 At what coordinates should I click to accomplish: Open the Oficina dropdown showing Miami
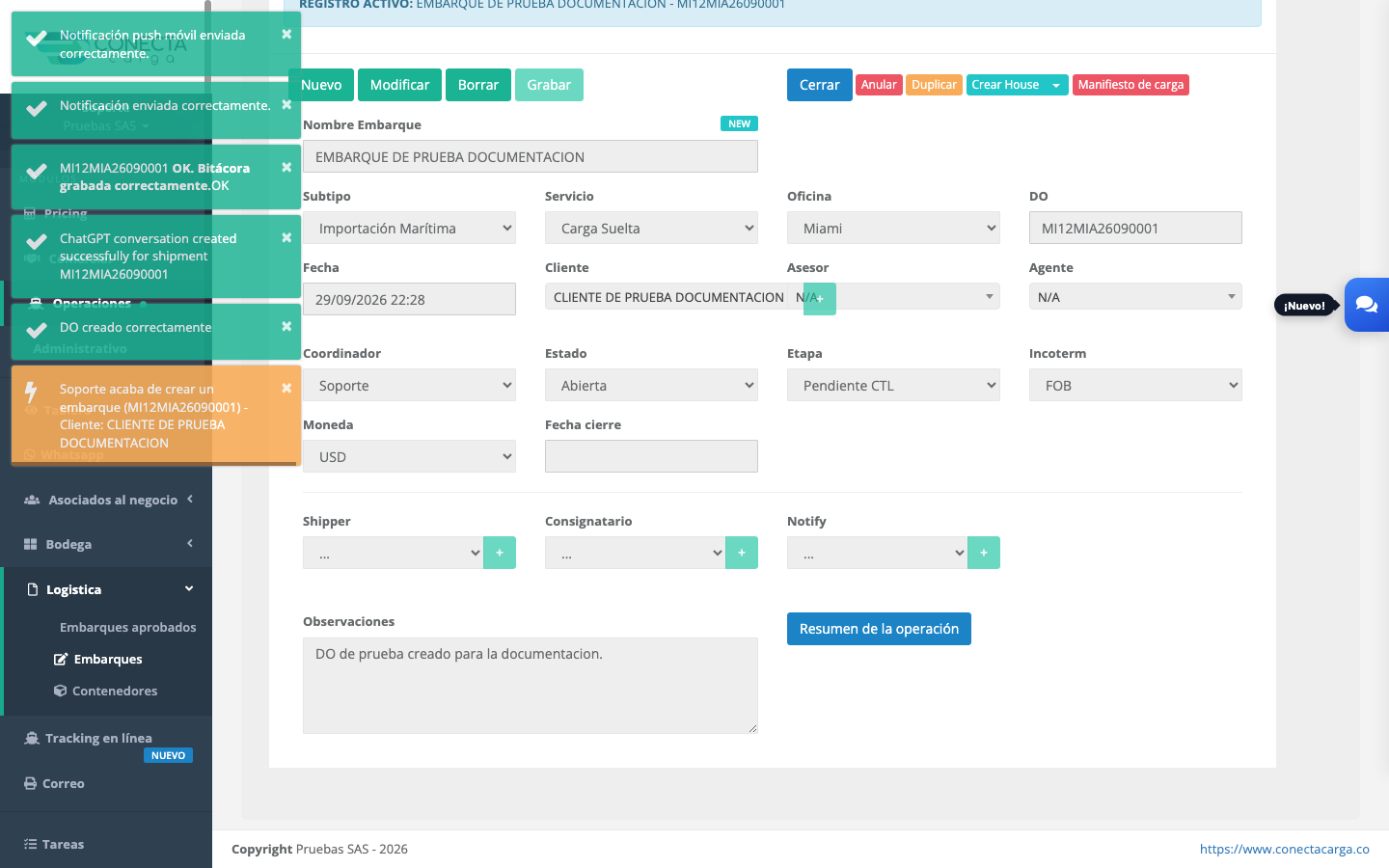click(893, 229)
